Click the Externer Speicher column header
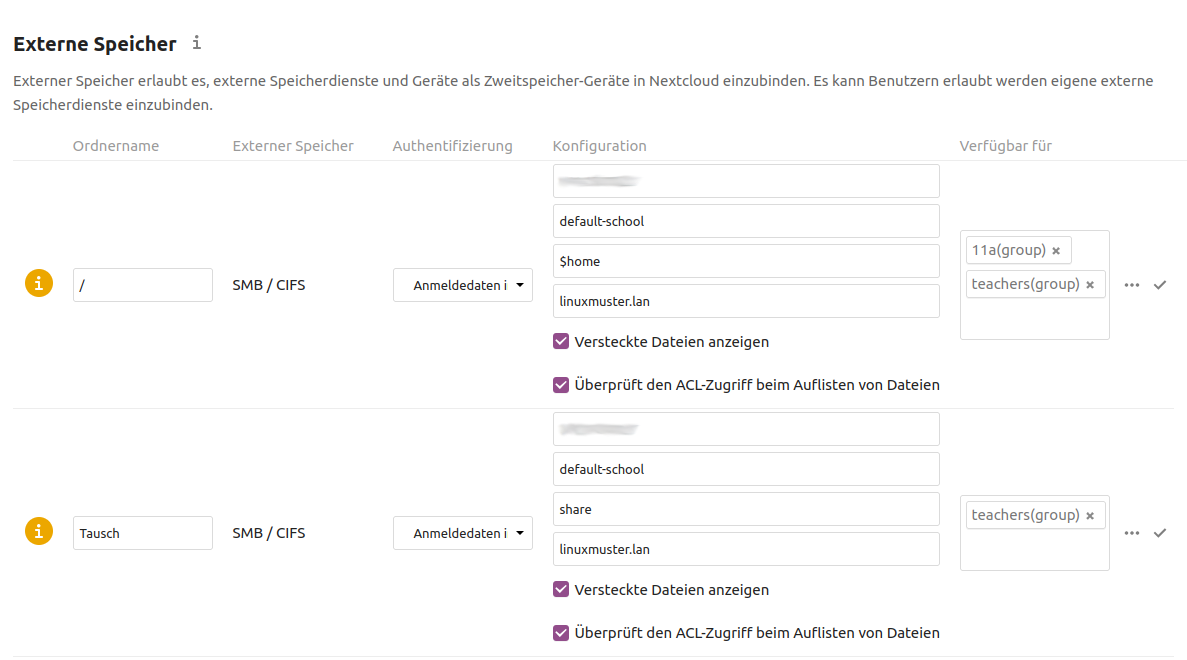 tap(293, 146)
